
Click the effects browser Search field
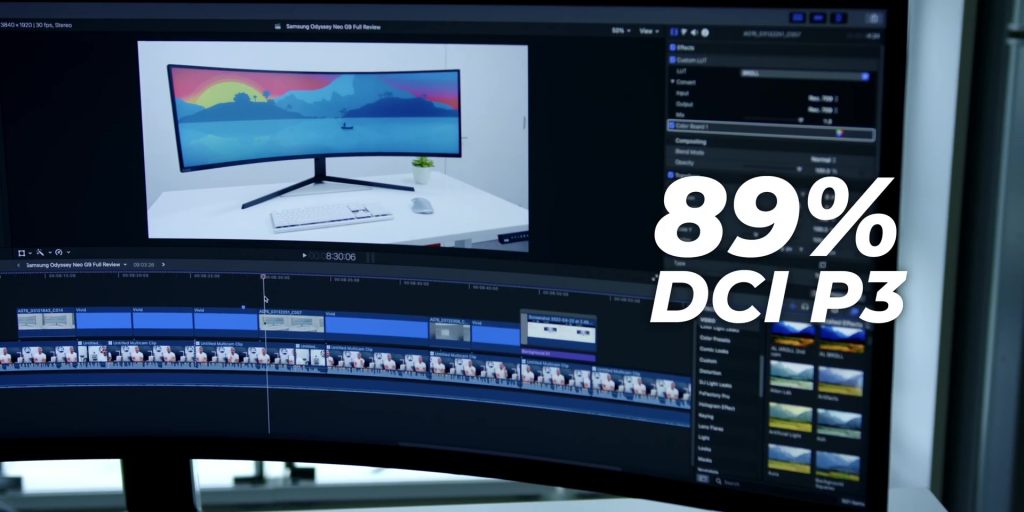[732, 483]
